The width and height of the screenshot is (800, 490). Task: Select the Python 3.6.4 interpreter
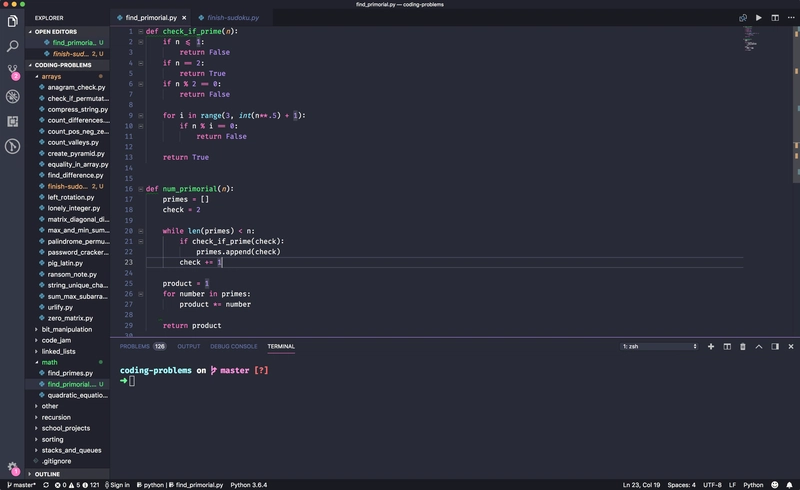pos(248,485)
